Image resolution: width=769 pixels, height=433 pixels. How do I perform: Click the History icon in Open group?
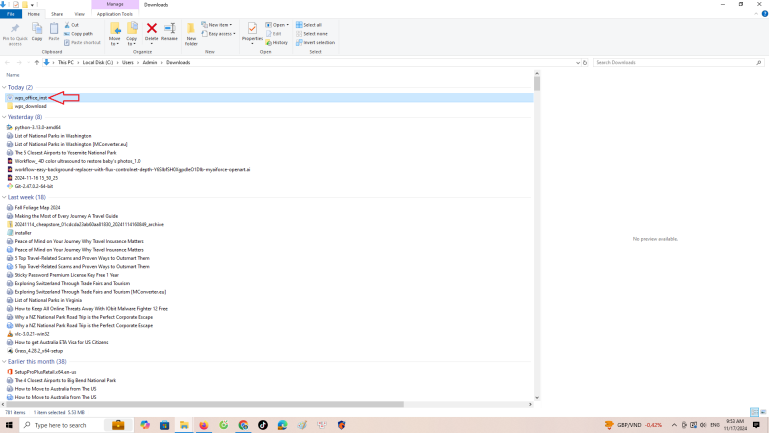click(x=278, y=42)
